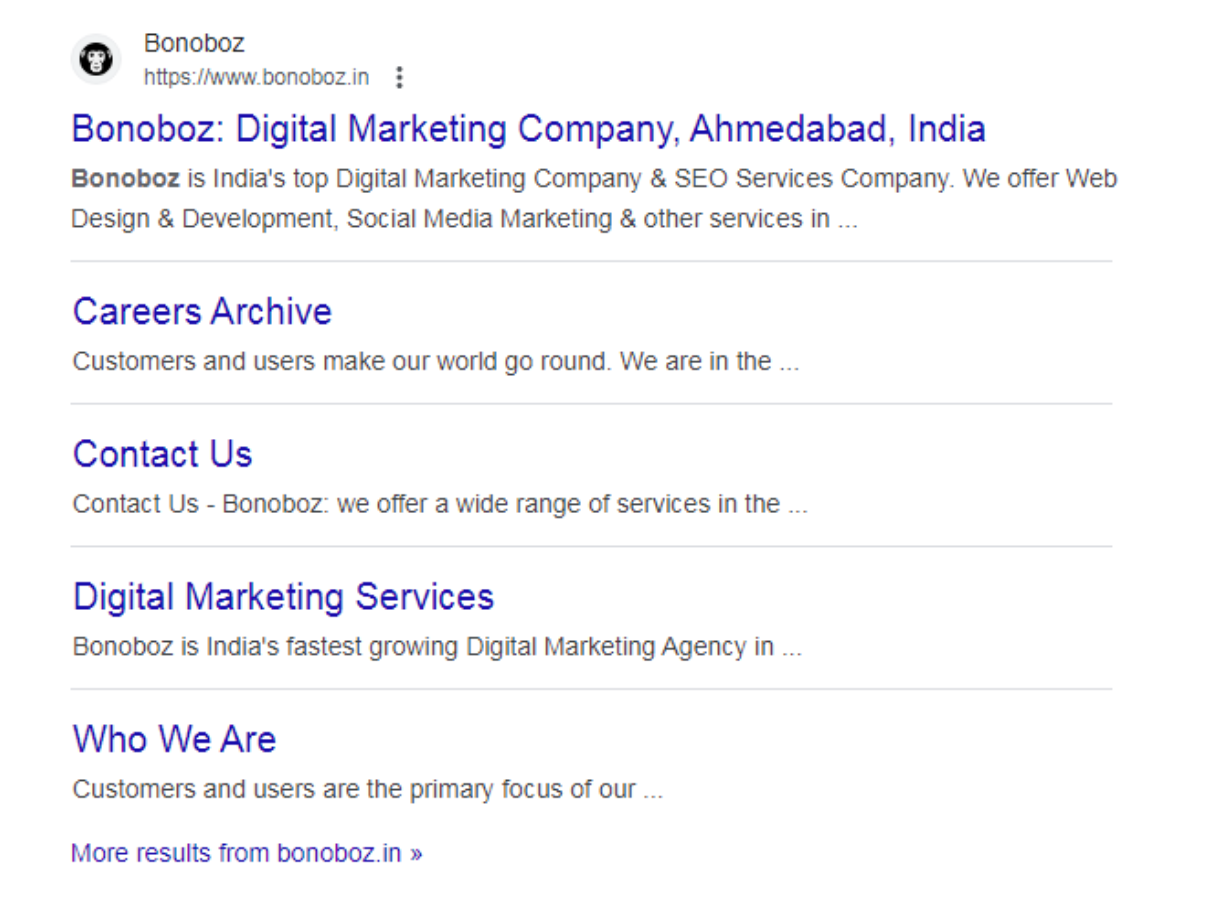Open the Contact Us sitelink
Screen dimensions: 1220x910
coord(162,454)
